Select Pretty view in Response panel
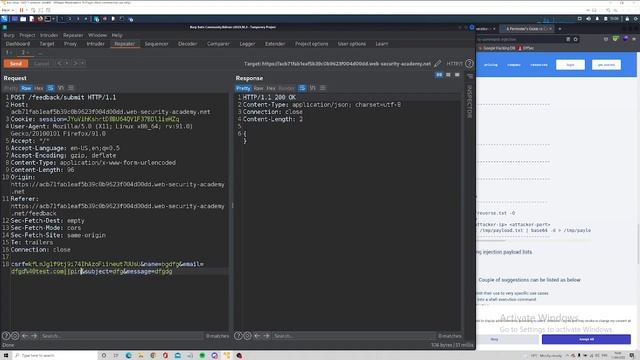The height and width of the screenshot is (360, 640). click(x=243, y=88)
